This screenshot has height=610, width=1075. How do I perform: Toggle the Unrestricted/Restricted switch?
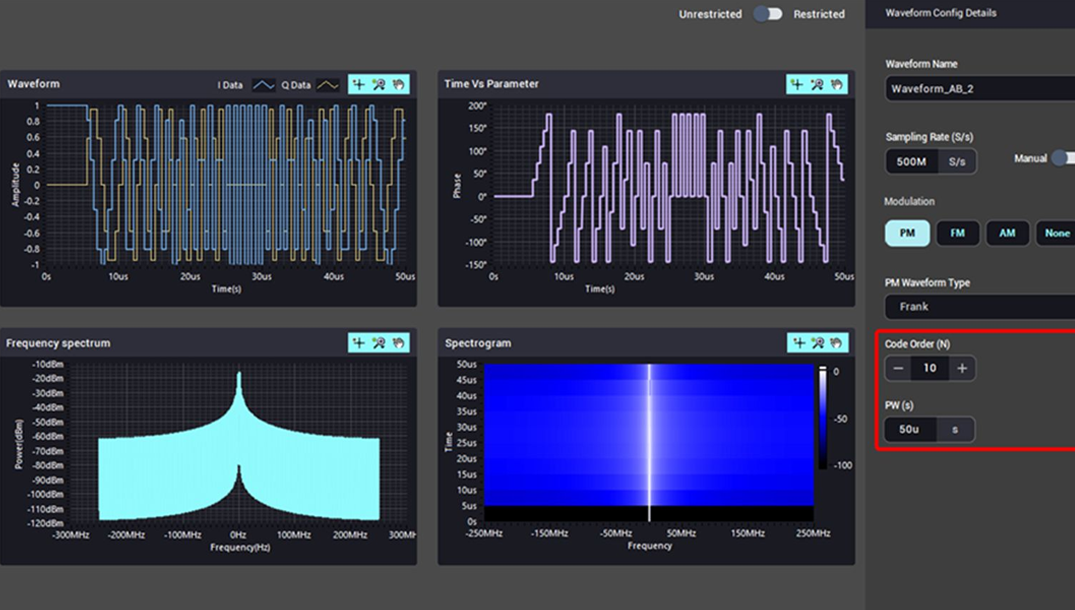(768, 14)
